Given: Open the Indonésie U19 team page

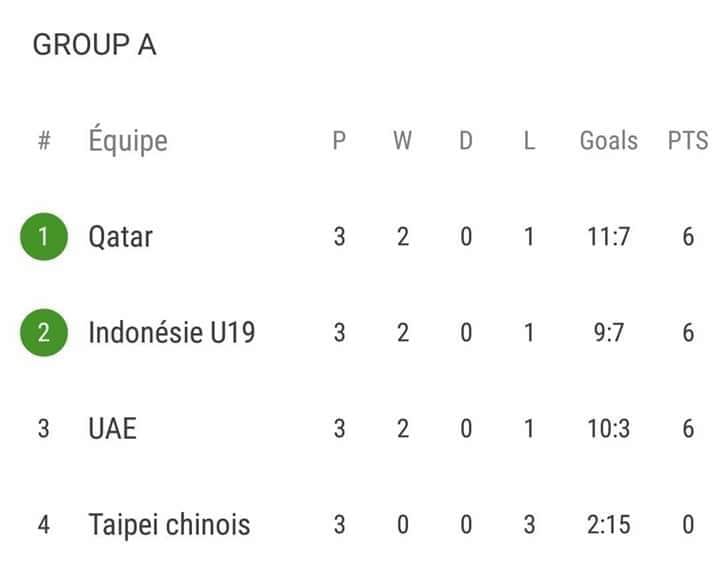Looking at the screenshot, I should click(171, 332).
